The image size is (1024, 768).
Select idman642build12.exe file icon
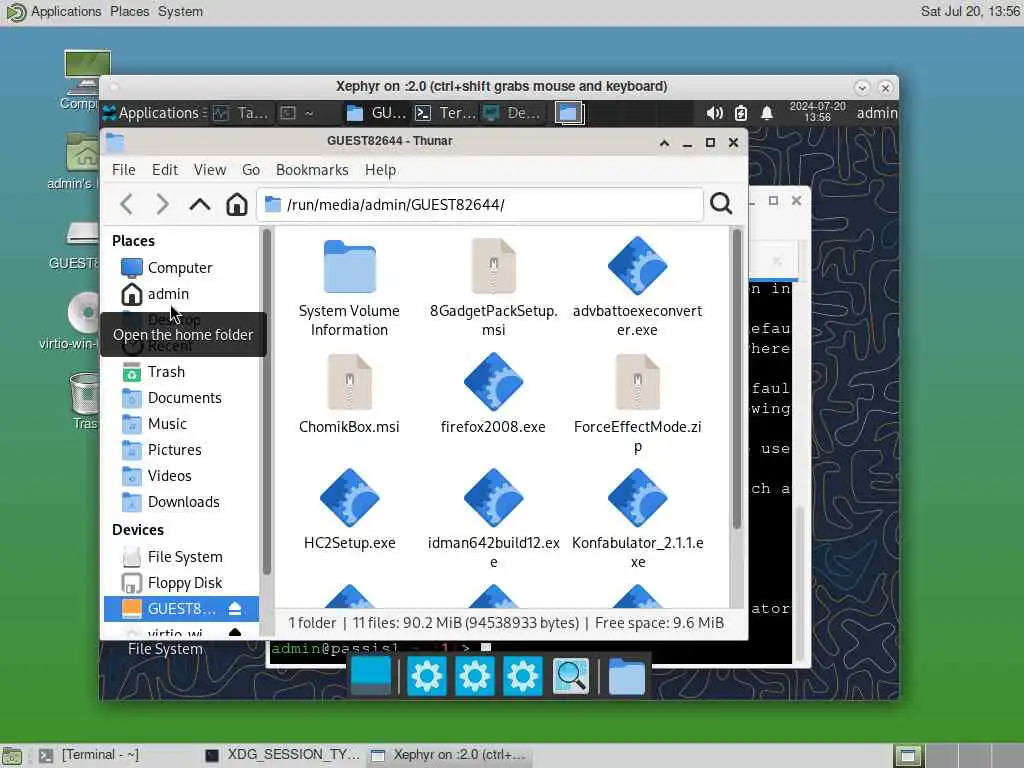coord(494,498)
